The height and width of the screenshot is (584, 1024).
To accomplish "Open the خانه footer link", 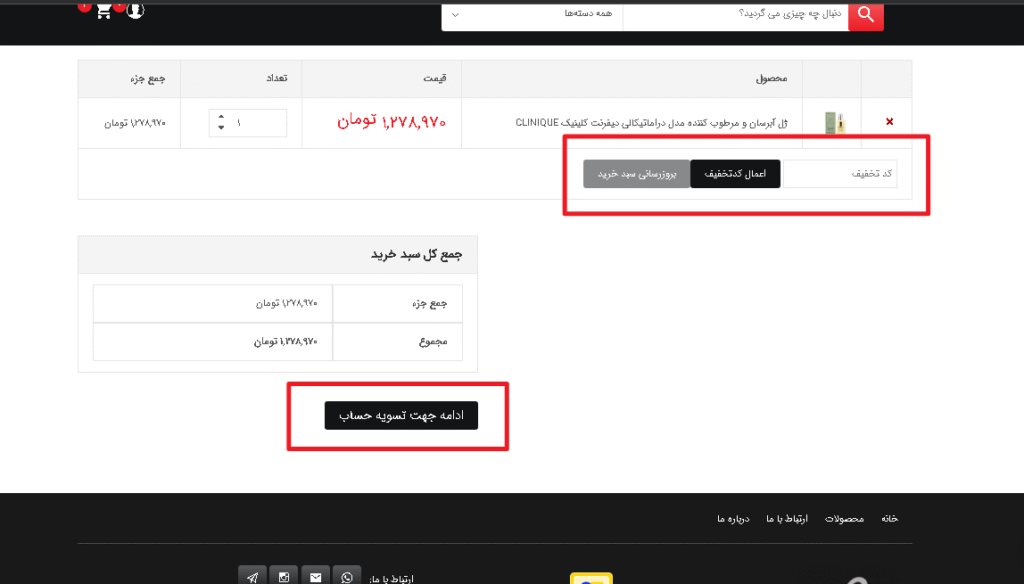I will pos(888,518).
